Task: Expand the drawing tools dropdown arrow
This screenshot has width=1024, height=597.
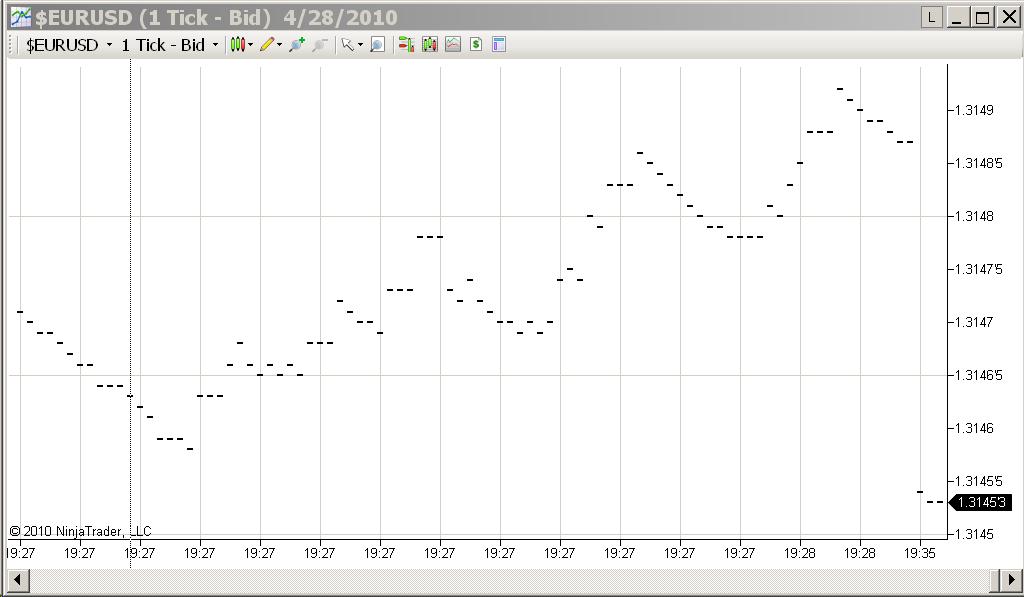Action: pyautogui.click(x=280, y=45)
